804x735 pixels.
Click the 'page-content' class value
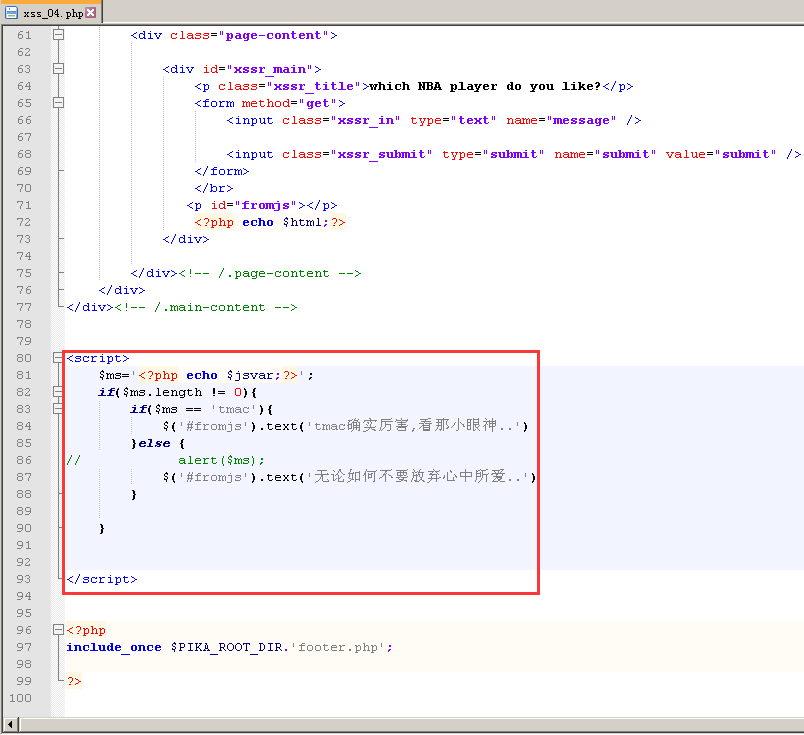tap(273, 35)
